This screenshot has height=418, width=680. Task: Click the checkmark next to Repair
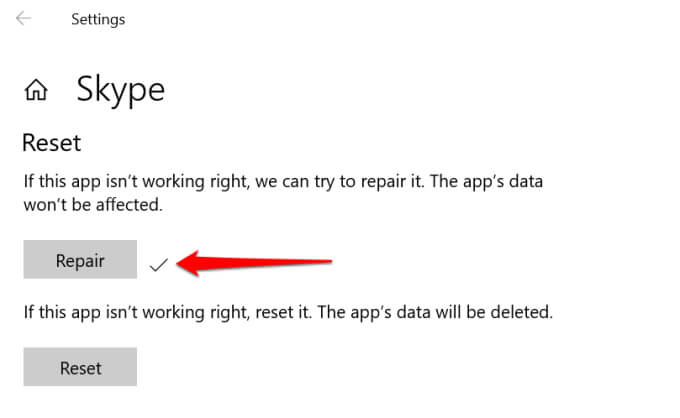pyautogui.click(x=158, y=264)
